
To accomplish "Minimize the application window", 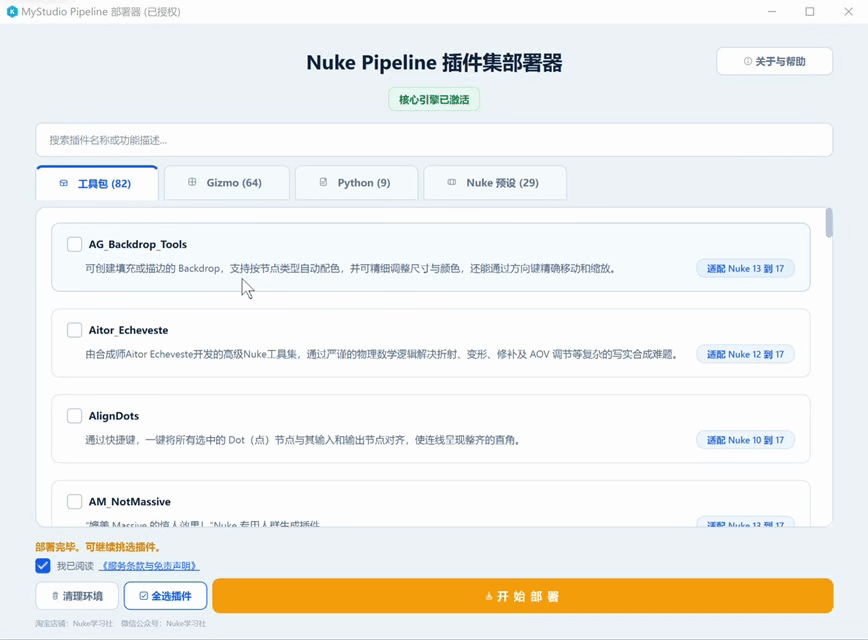I will click(772, 12).
